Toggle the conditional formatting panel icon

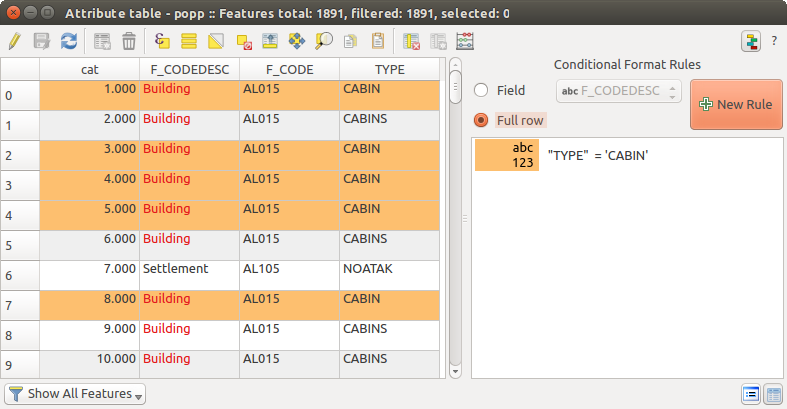(x=751, y=41)
